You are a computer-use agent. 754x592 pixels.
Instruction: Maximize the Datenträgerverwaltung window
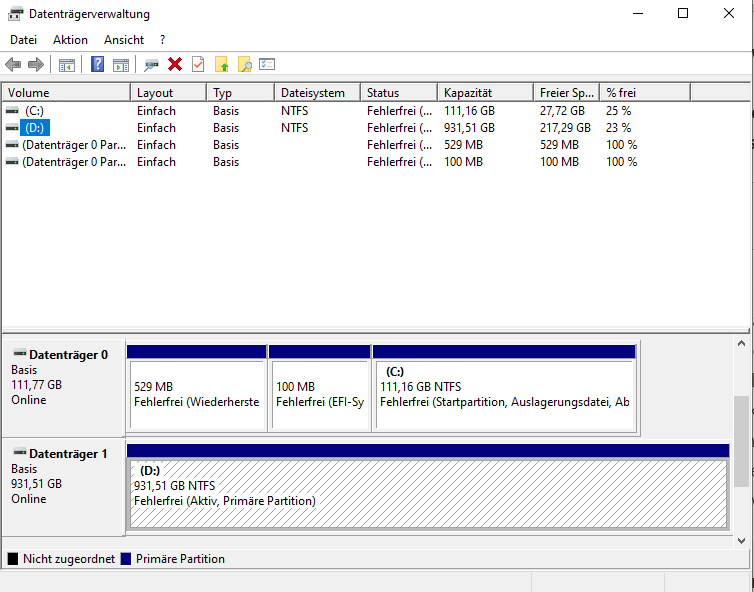click(683, 13)
